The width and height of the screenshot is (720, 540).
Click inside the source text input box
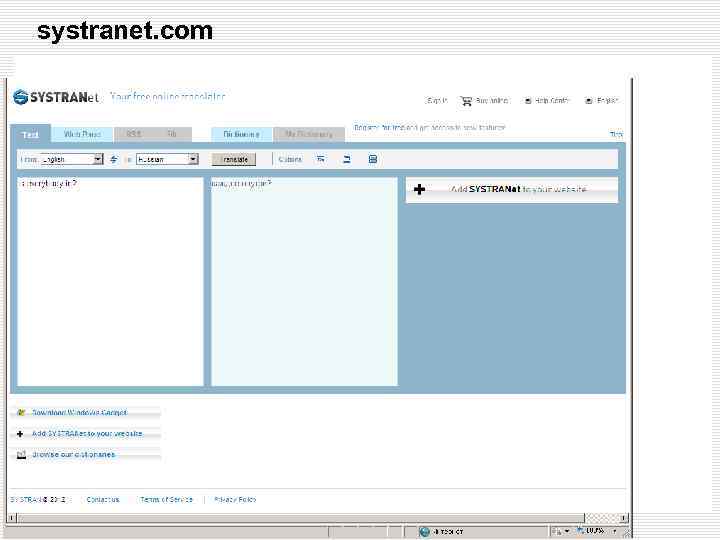tap(110, 281)
